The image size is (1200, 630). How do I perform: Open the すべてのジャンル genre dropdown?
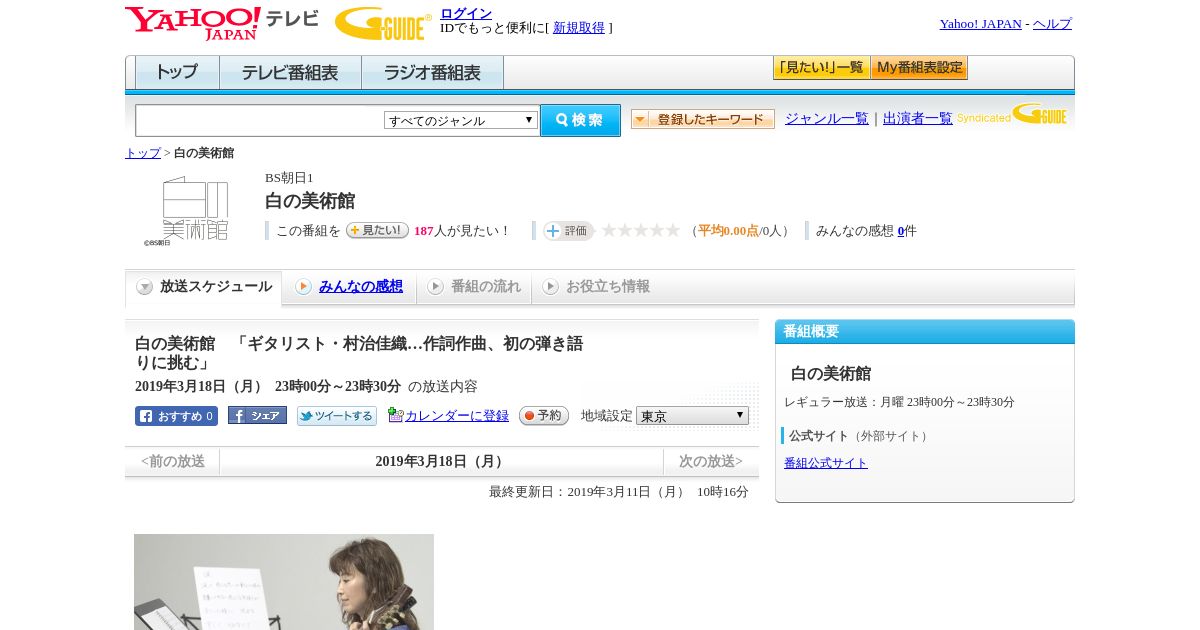(x=461, y=120)
